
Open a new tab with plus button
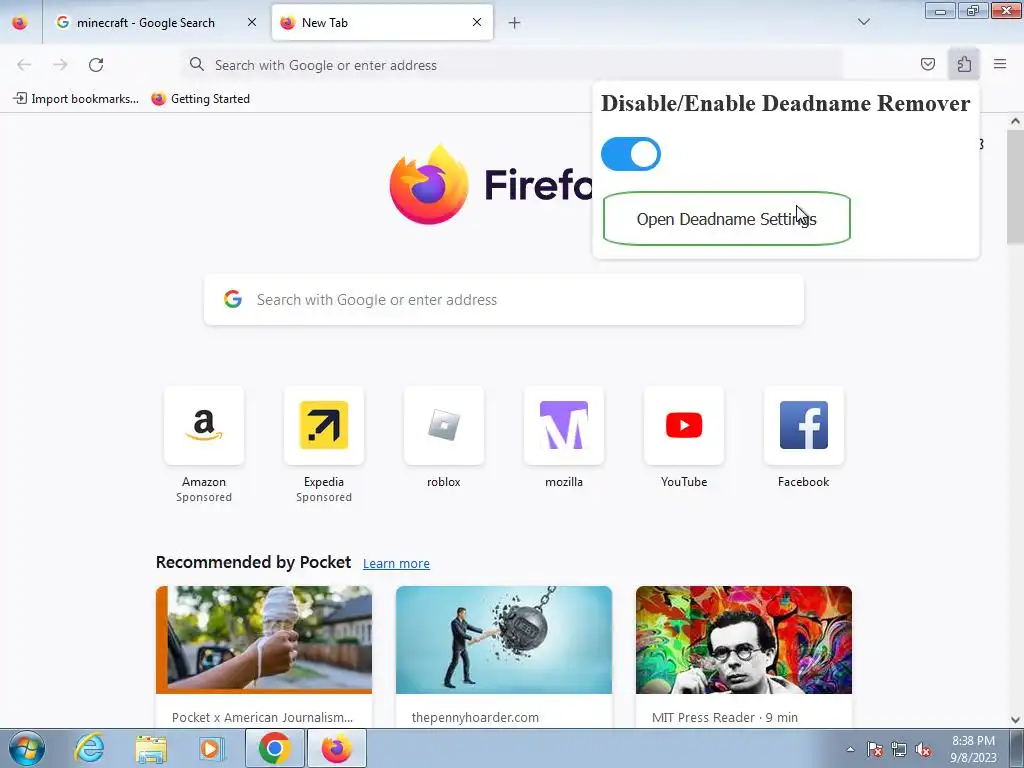pyautogui.click(x=515, y=23)
